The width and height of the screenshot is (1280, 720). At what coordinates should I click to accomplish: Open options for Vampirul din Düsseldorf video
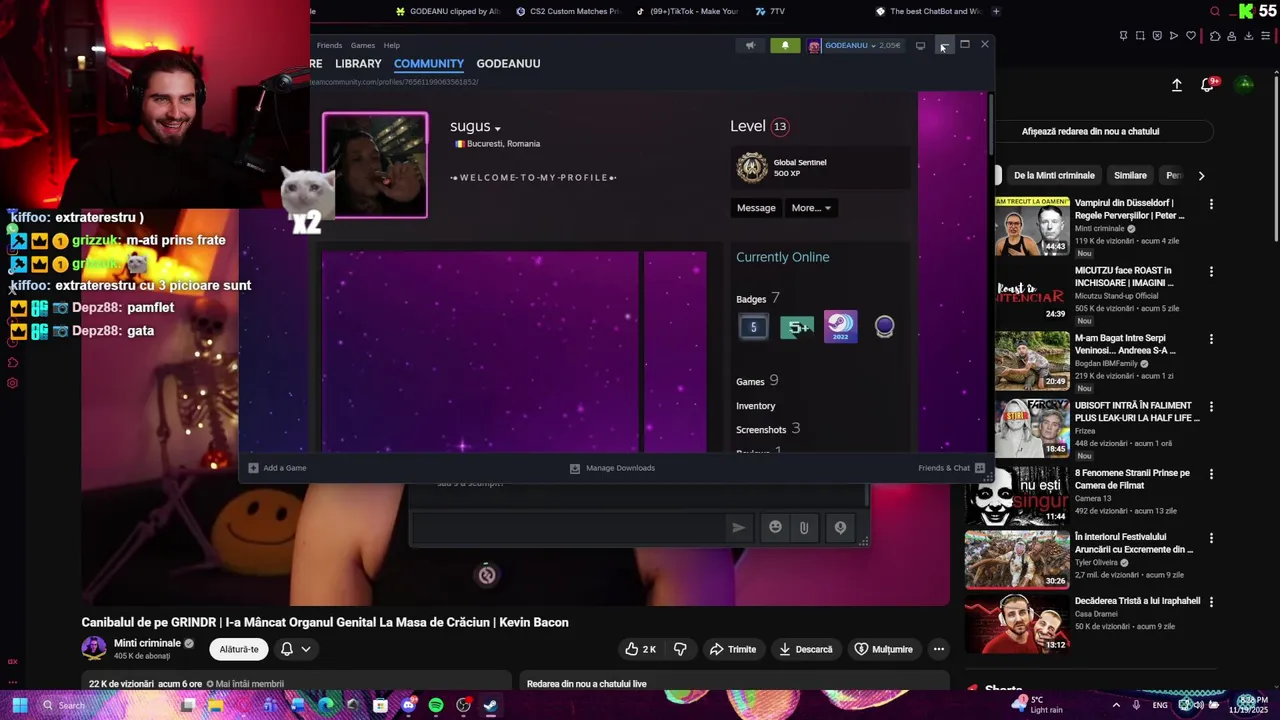[x=1211, y=204]
